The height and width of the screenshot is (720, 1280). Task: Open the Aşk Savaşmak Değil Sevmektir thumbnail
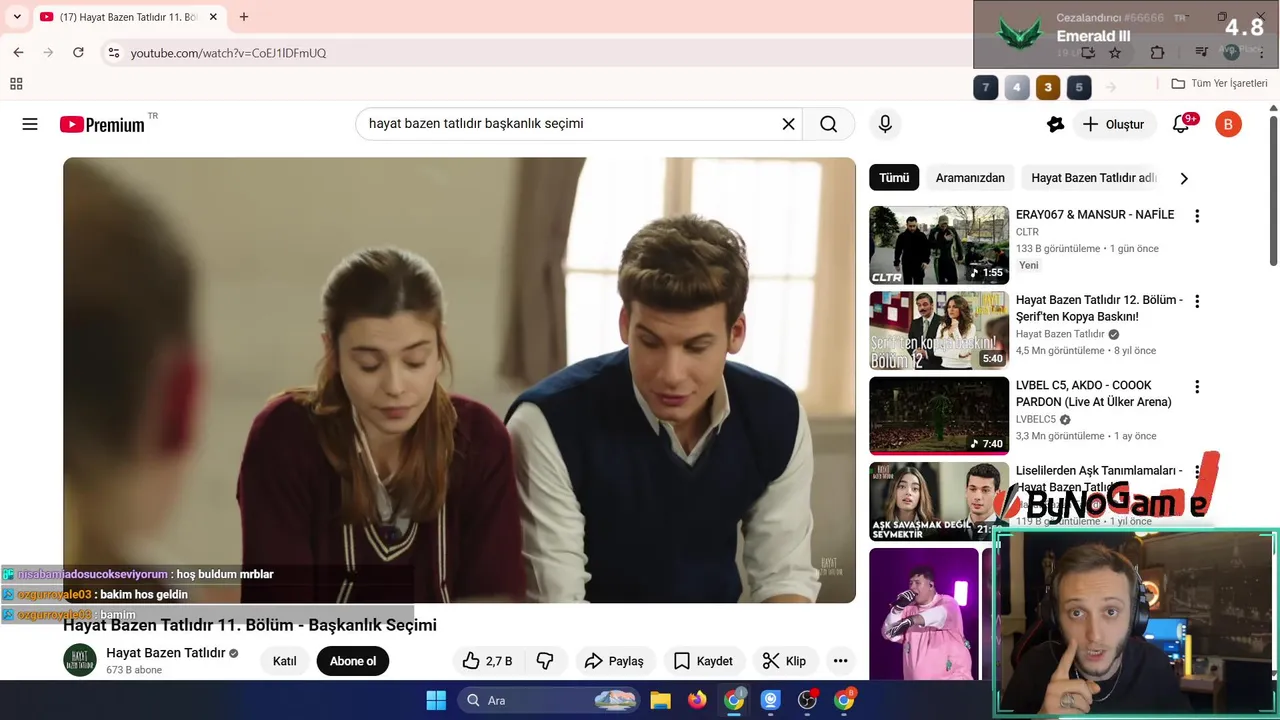click(939, 501)
